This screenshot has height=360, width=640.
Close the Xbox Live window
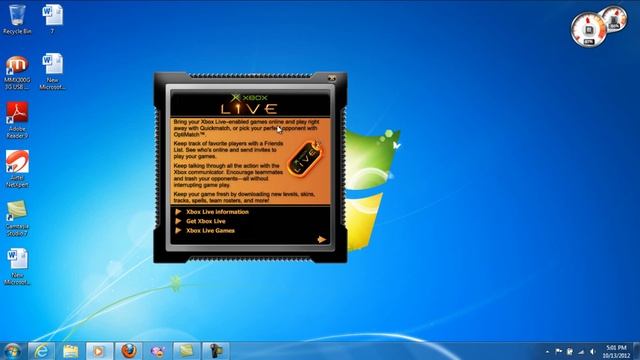click(x=332, y=78)
